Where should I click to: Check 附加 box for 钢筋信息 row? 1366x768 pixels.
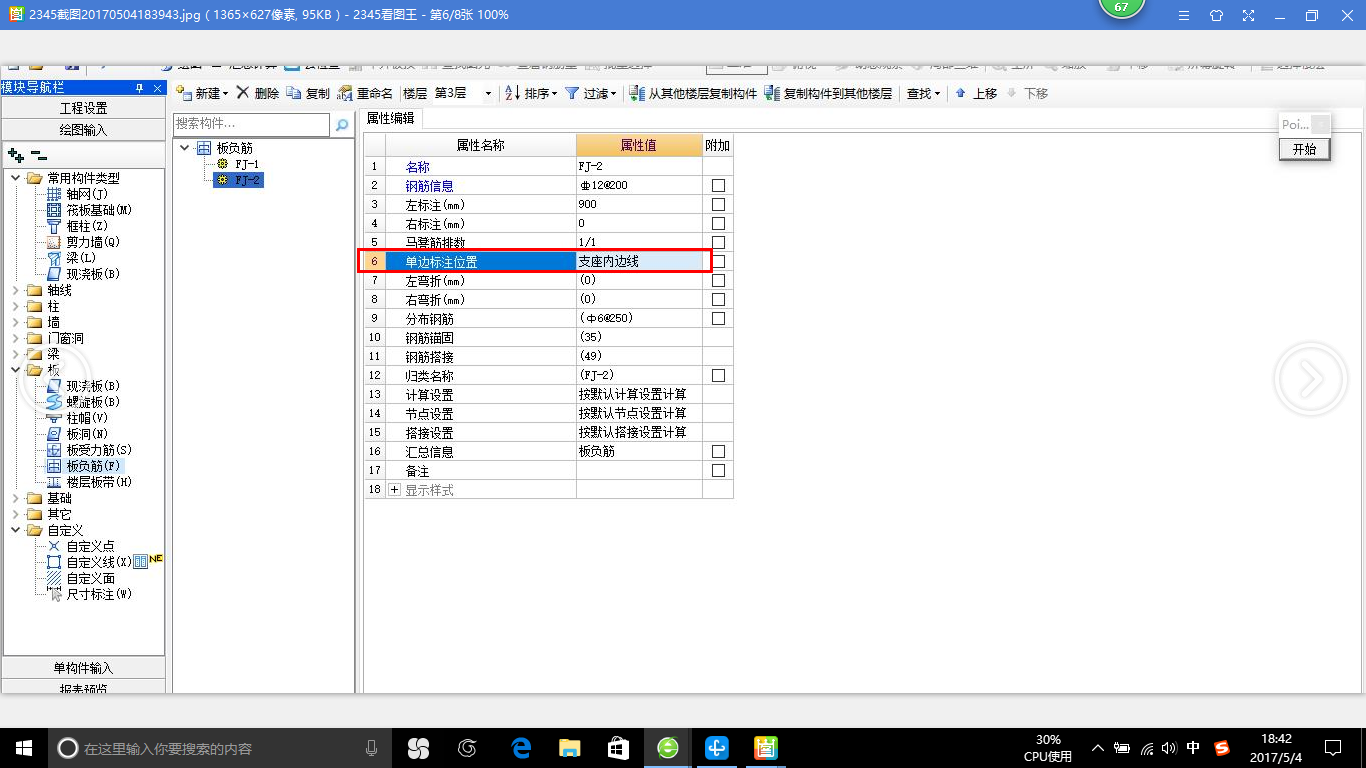[x=718, y=186]
